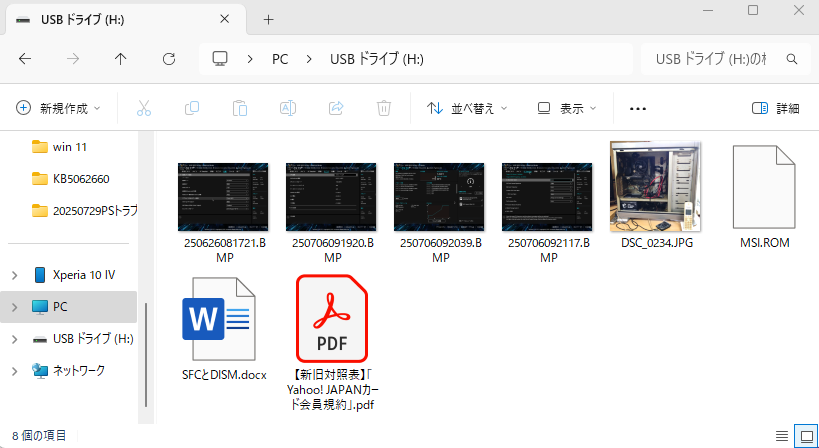Select thumbnail 250706092117.BMP
The image size is (819, 448).
coord(547,196)
